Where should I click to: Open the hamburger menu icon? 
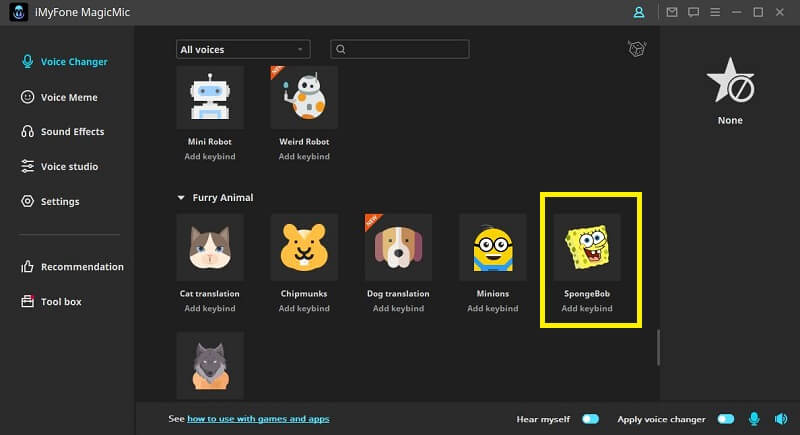(x=715, y=12)
